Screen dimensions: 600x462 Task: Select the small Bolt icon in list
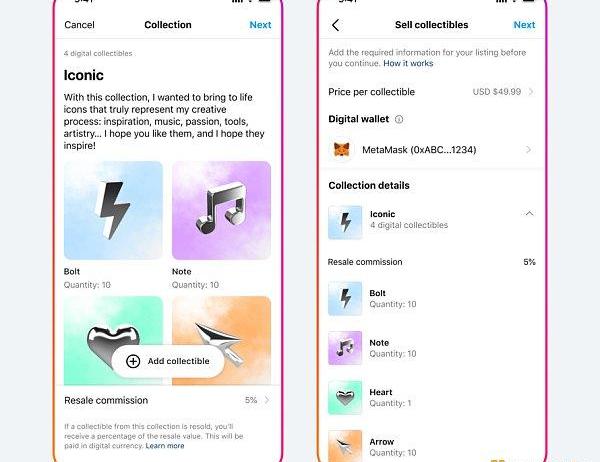pyautogui.click(x=345, y=299)
